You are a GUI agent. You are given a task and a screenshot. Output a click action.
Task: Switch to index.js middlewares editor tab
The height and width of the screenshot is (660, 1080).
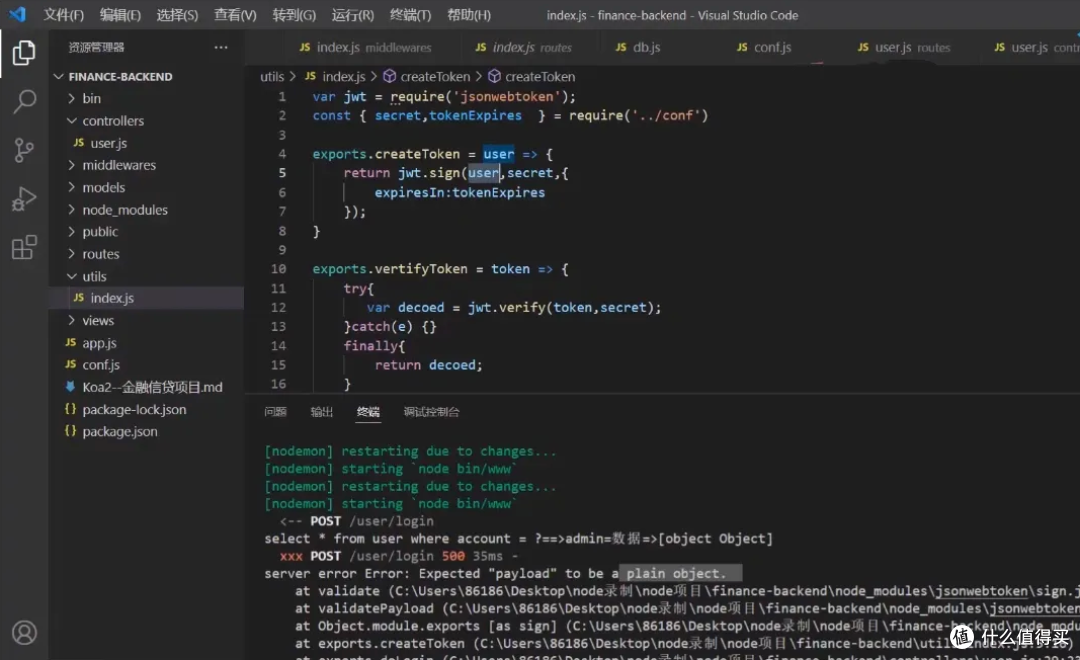pyautogui.click(x=365, y=48)
